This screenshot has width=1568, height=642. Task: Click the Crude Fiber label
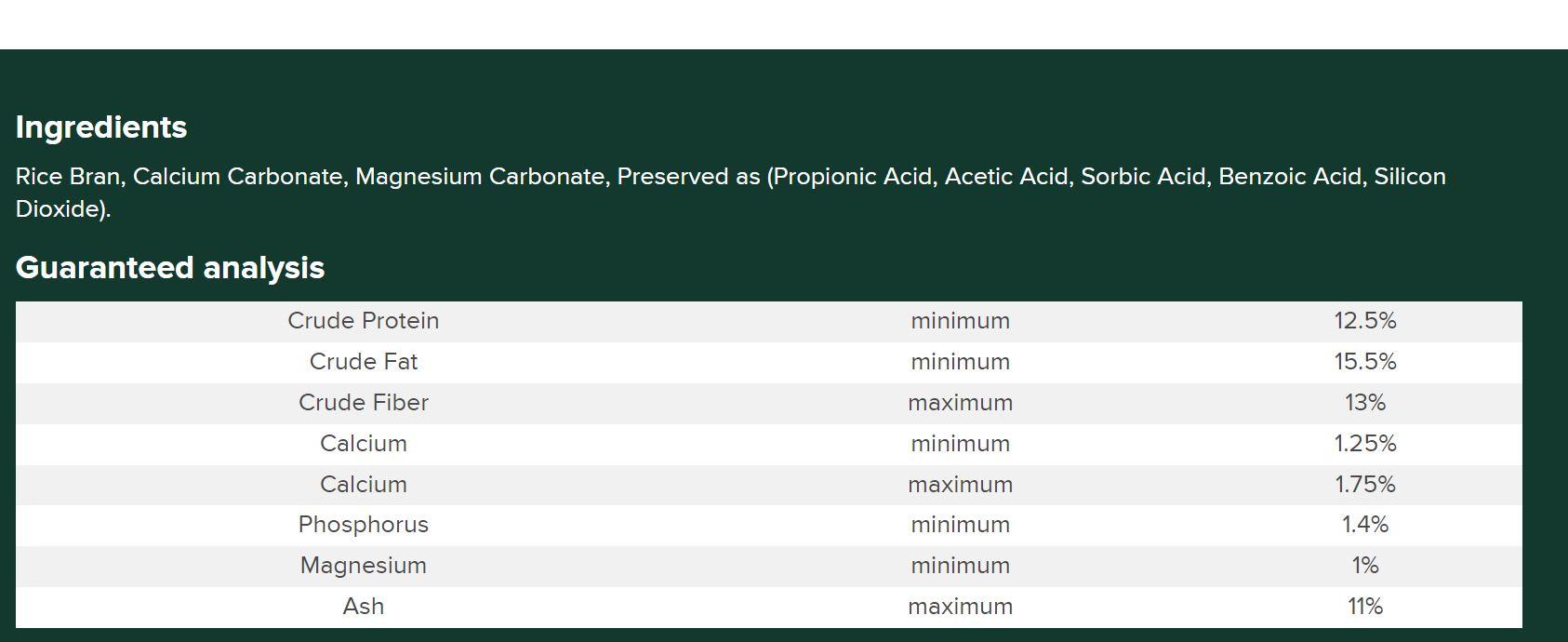click(363, 403)
